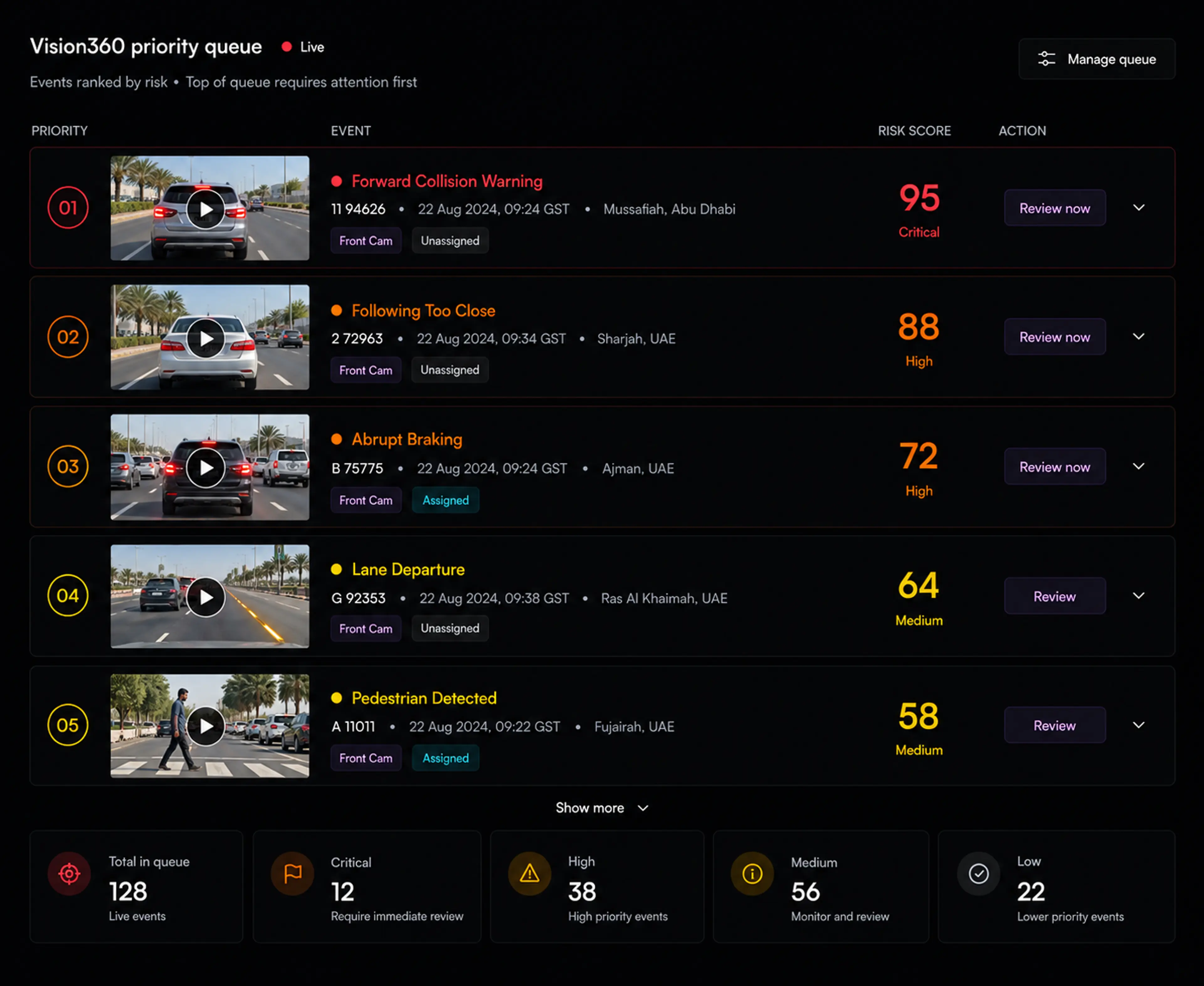Click the priority 04 circle badge
The width and height of the screenshot is (1204, 986).
click(x=68, y=595)
